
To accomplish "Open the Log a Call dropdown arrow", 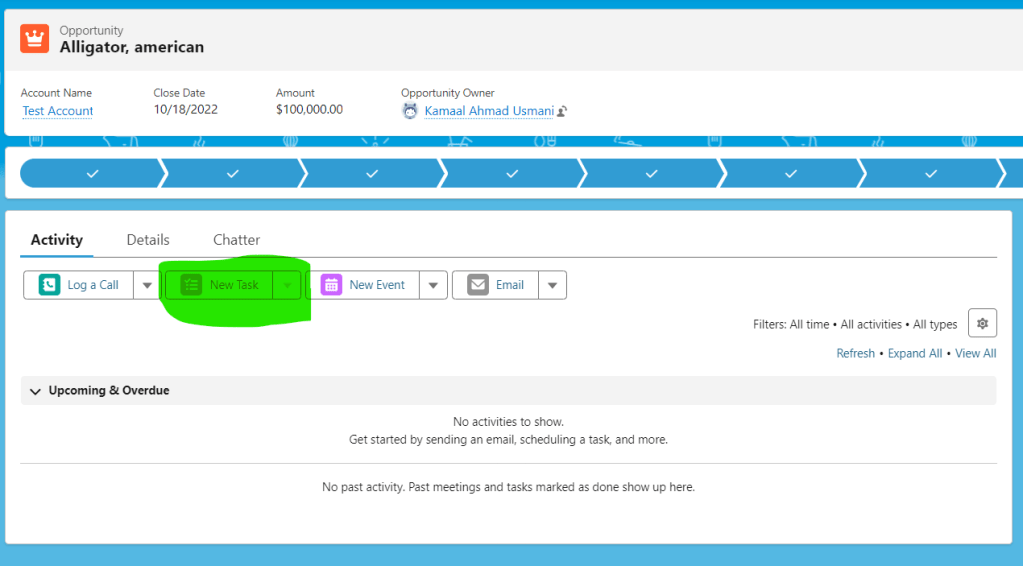I will pyautogui.click(x=147, y=285).
